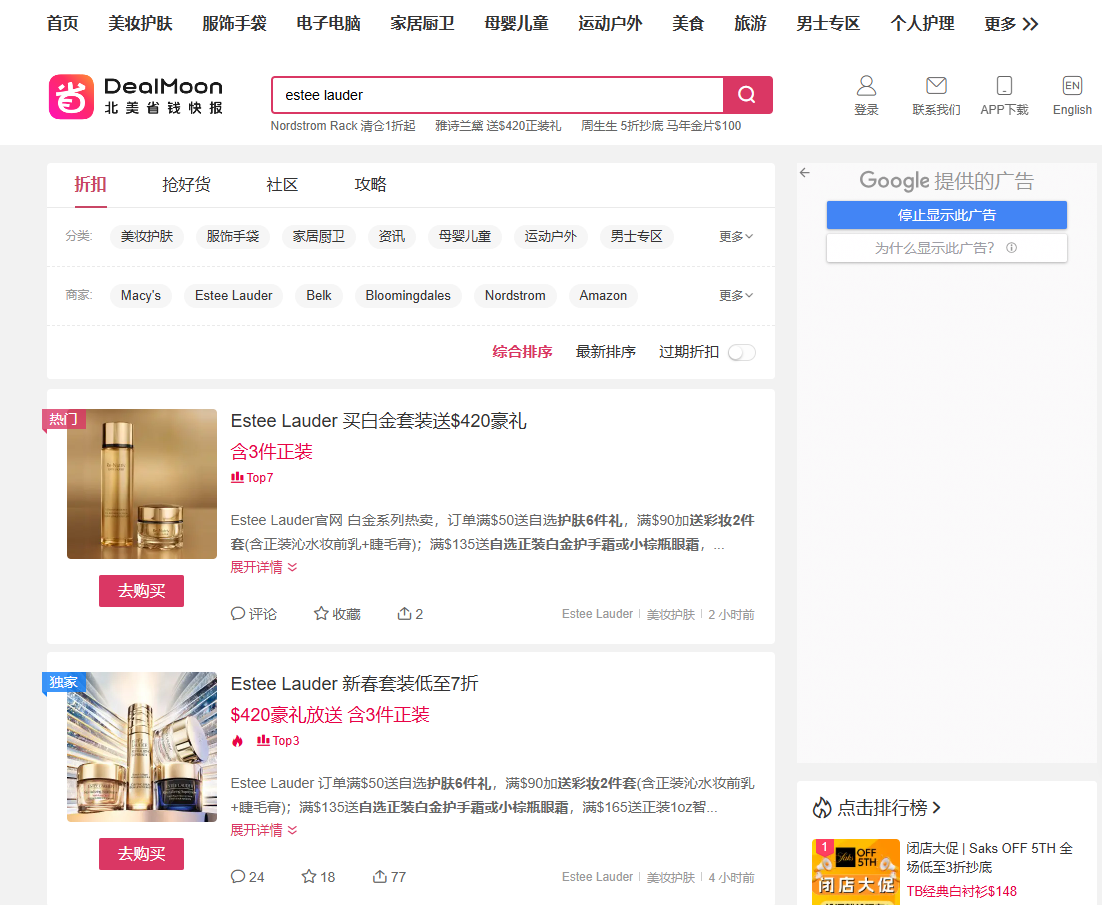Open the login user icon
The width and height of the screenshot is (1102, 905).
866,86
